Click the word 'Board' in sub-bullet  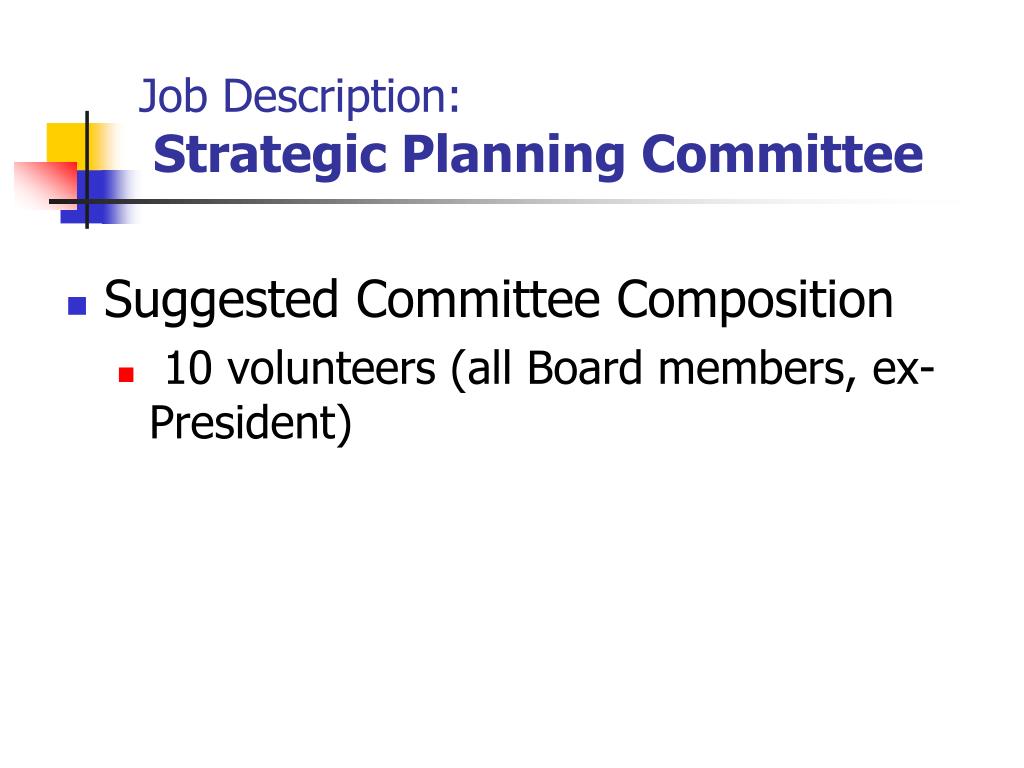584,368
